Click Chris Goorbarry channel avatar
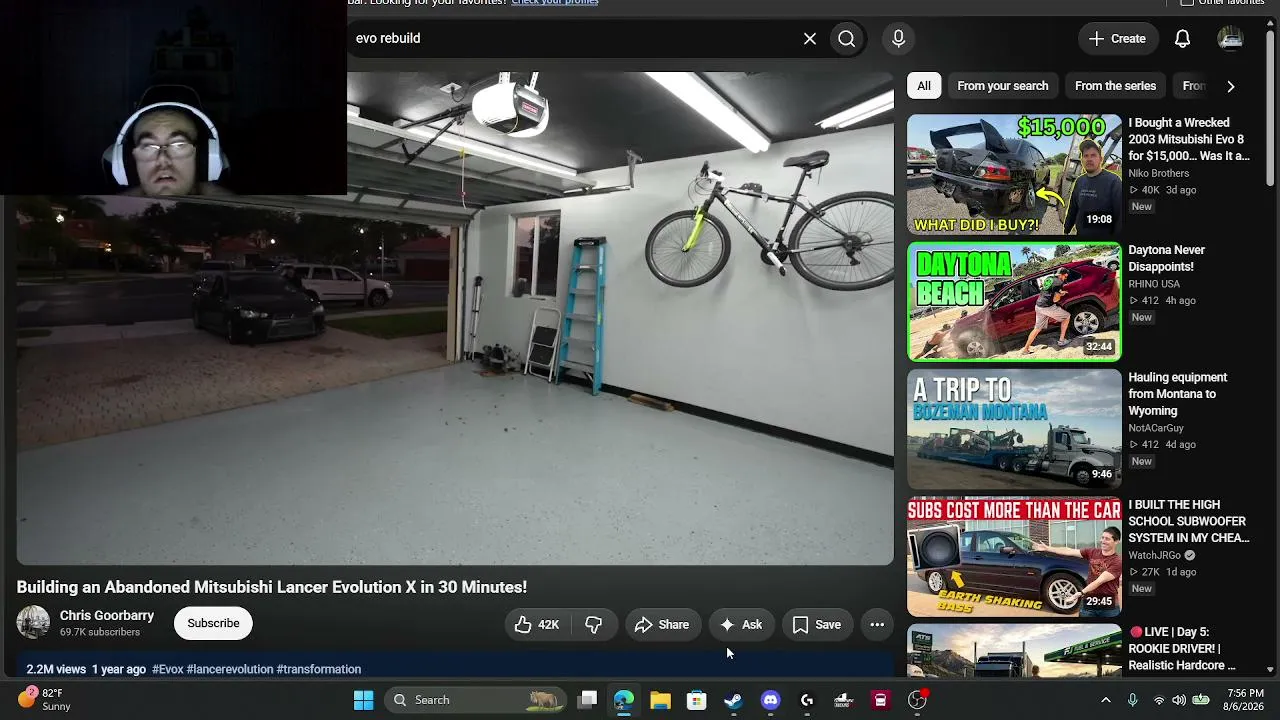The image size is (1280, 720). click(33, 622)
